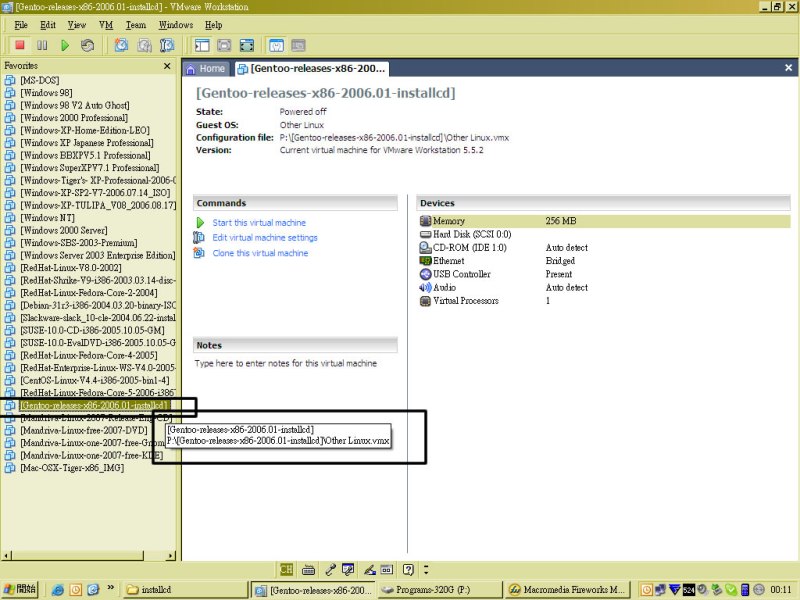Switch to full screen mode icon

(x=247, y=45)
